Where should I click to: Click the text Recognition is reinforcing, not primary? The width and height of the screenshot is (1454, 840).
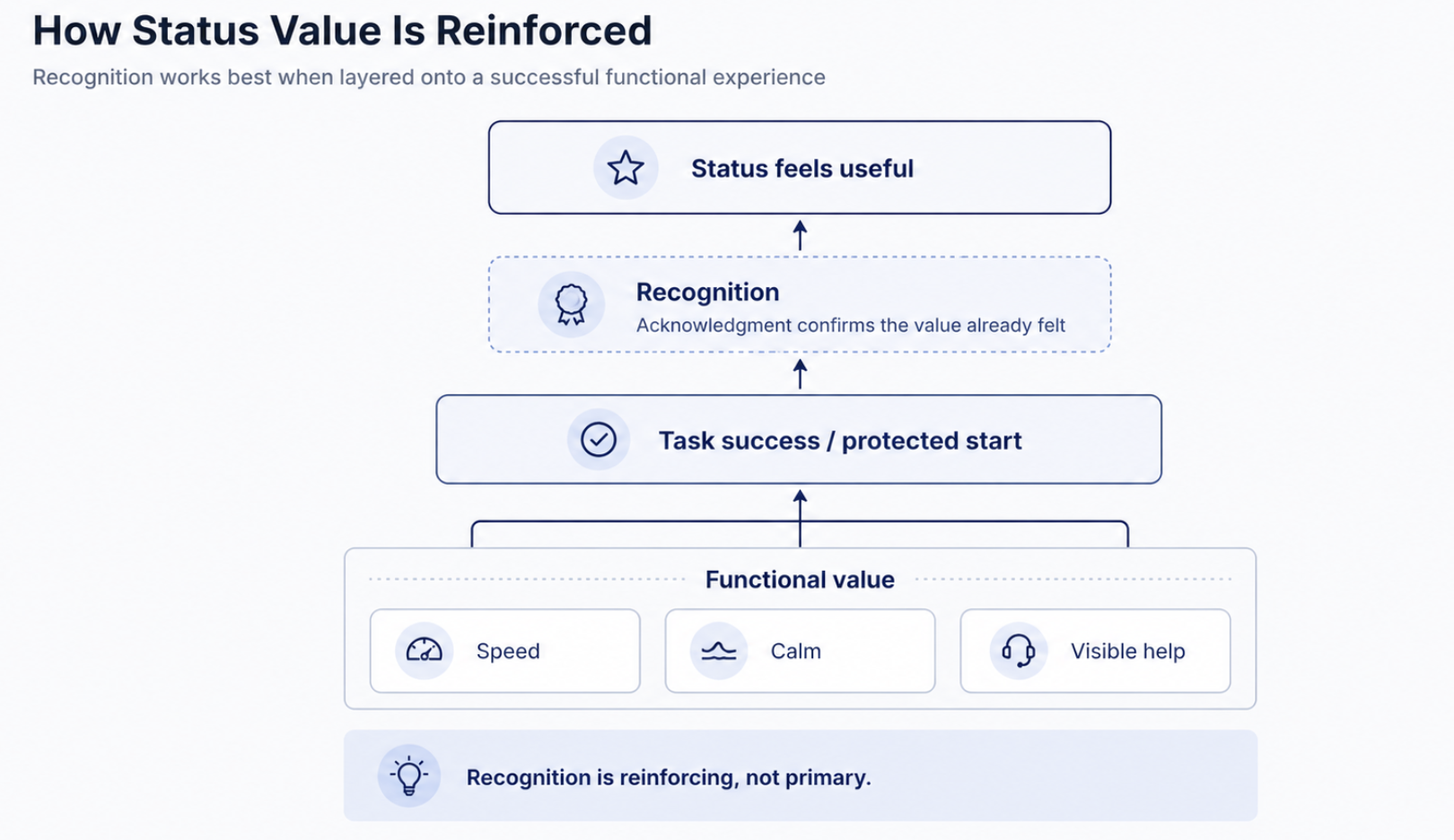669,777
